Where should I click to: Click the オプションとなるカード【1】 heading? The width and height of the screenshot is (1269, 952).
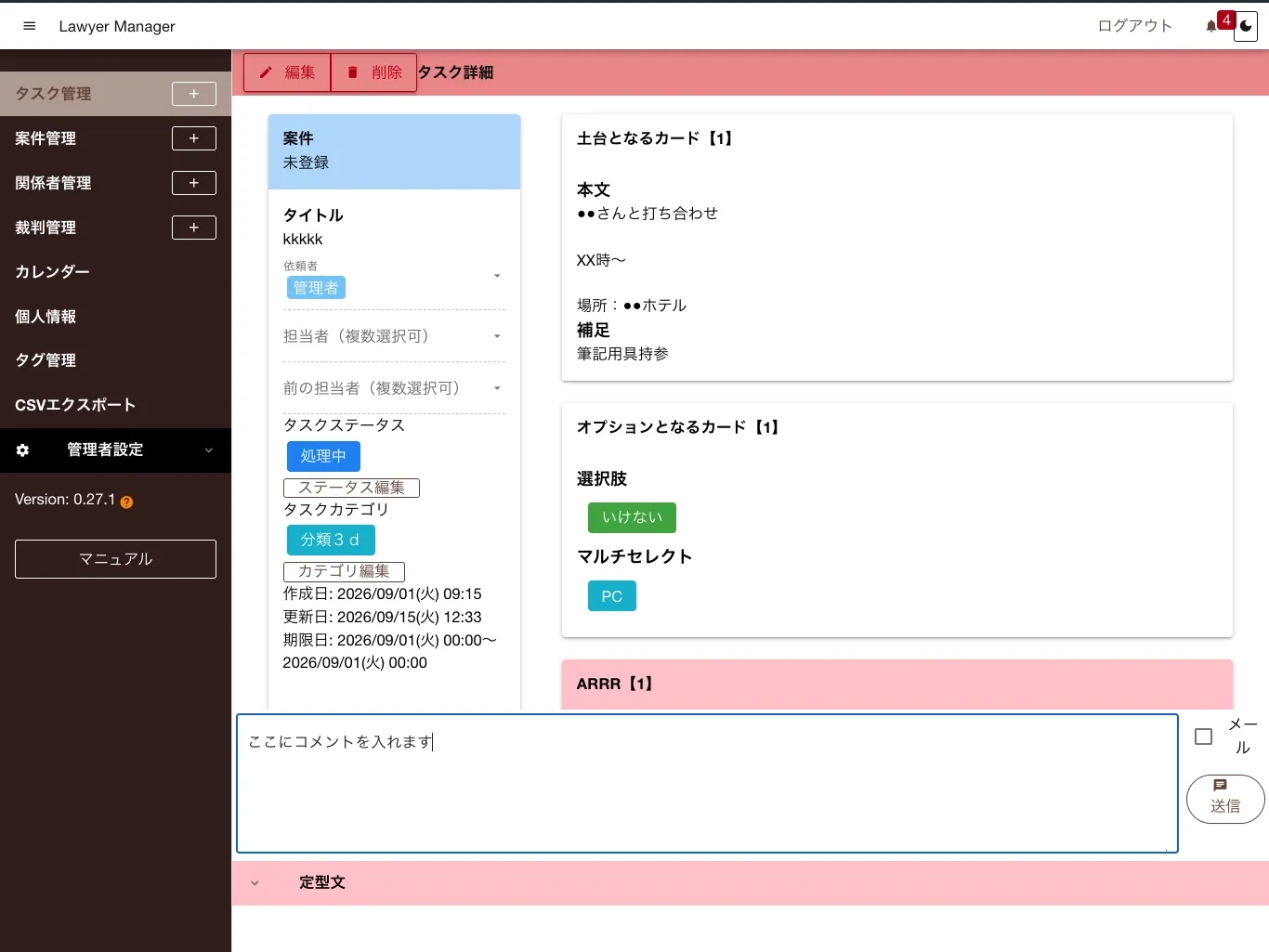click(x=678, y=427)
